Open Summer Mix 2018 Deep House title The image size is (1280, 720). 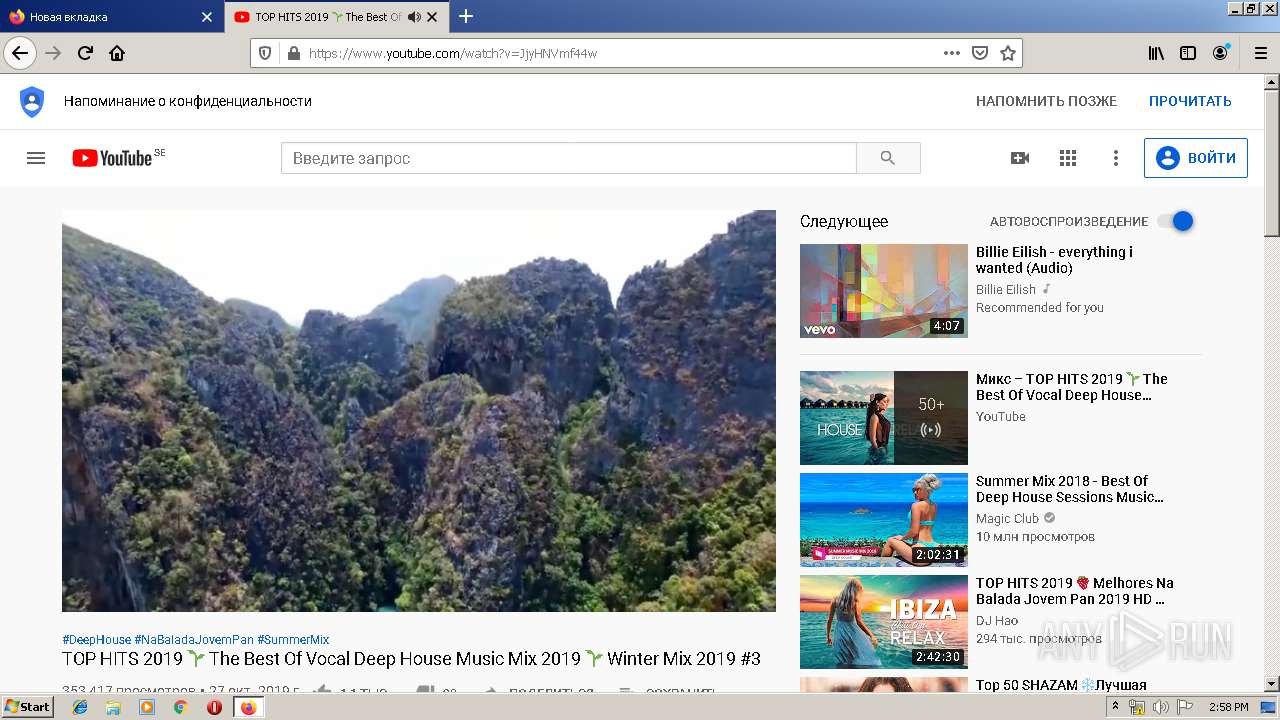pos(1070,489)
